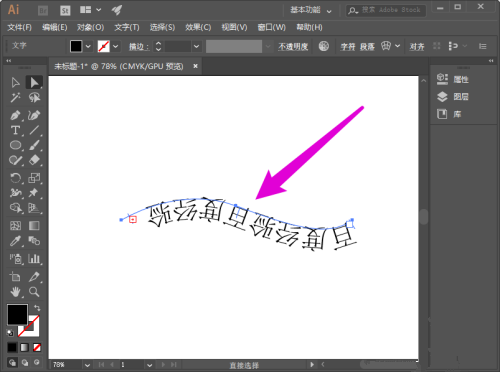Set paint mode to None
This screenshot has width=500, height=372.
point(37,348)
